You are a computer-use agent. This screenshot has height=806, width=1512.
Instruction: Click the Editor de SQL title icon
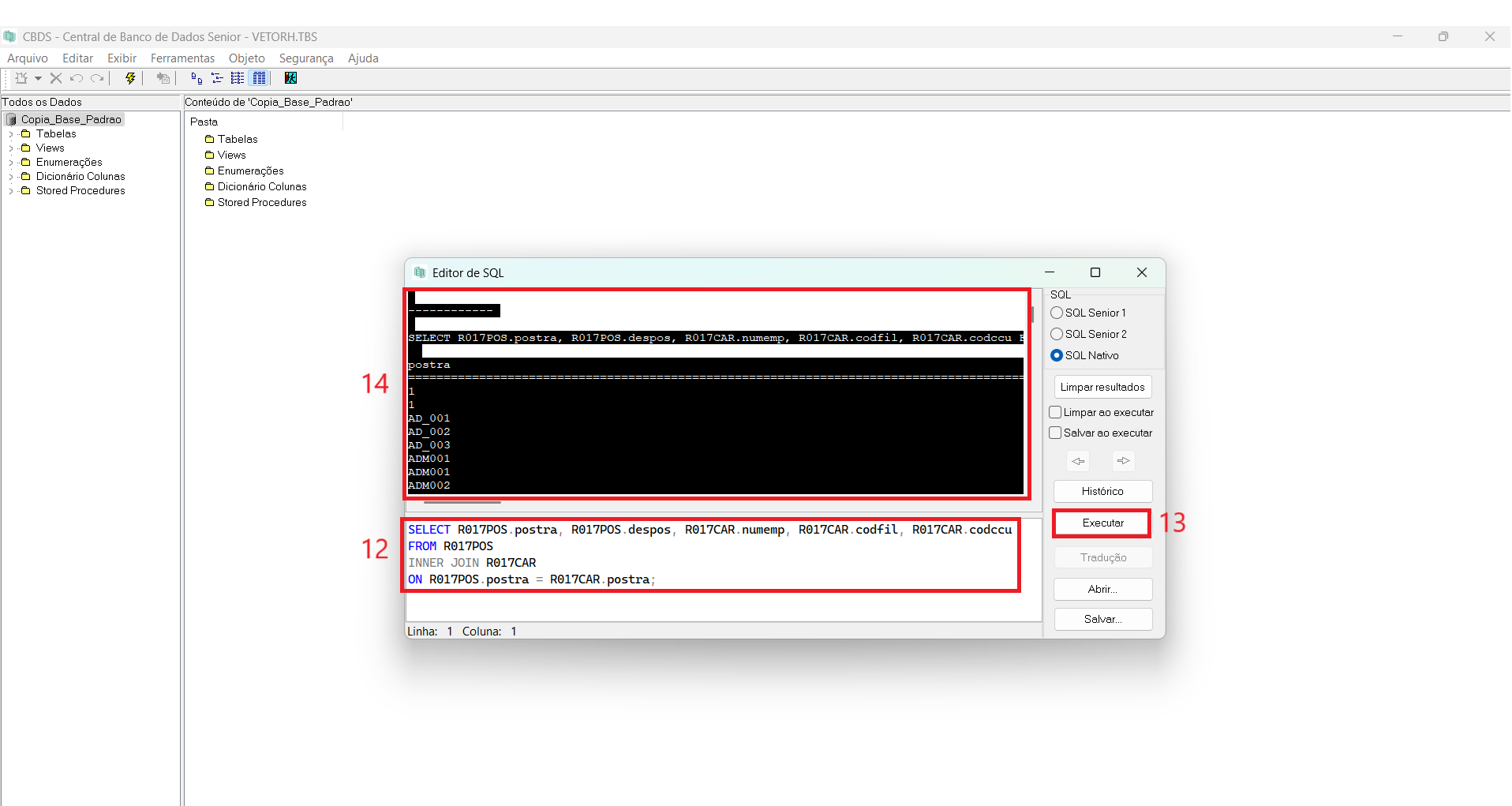[x=420, y=272]
